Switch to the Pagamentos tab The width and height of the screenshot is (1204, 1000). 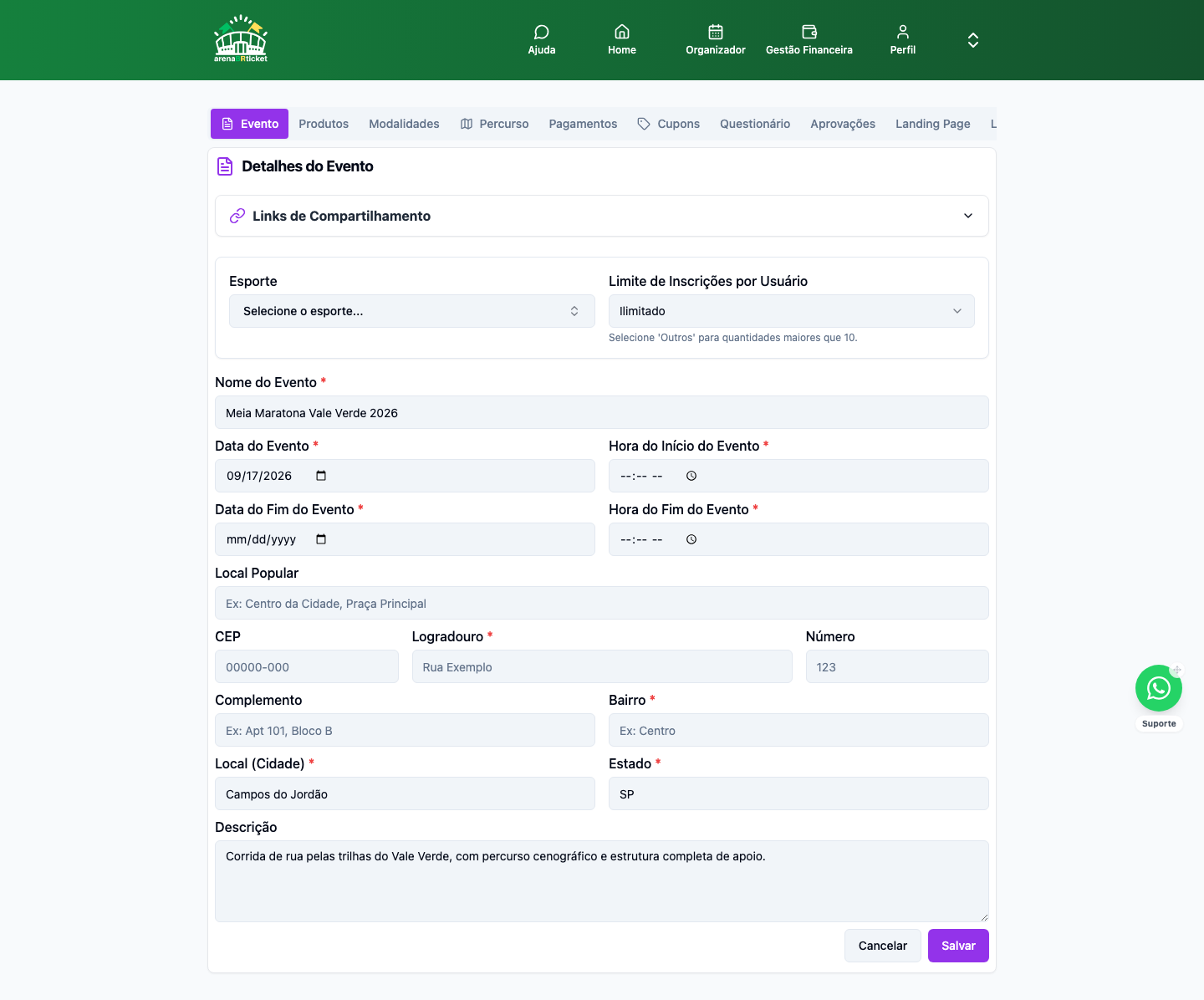point(583,124)
